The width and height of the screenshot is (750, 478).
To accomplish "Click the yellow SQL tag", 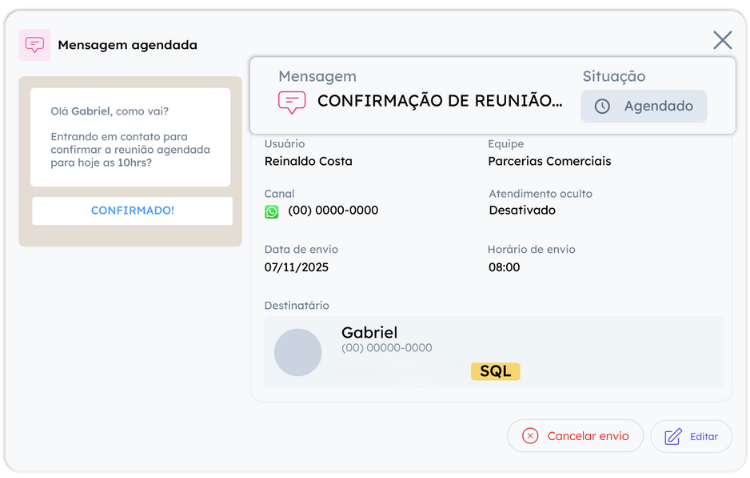I will pyautogui.click(x=495, y=371).
